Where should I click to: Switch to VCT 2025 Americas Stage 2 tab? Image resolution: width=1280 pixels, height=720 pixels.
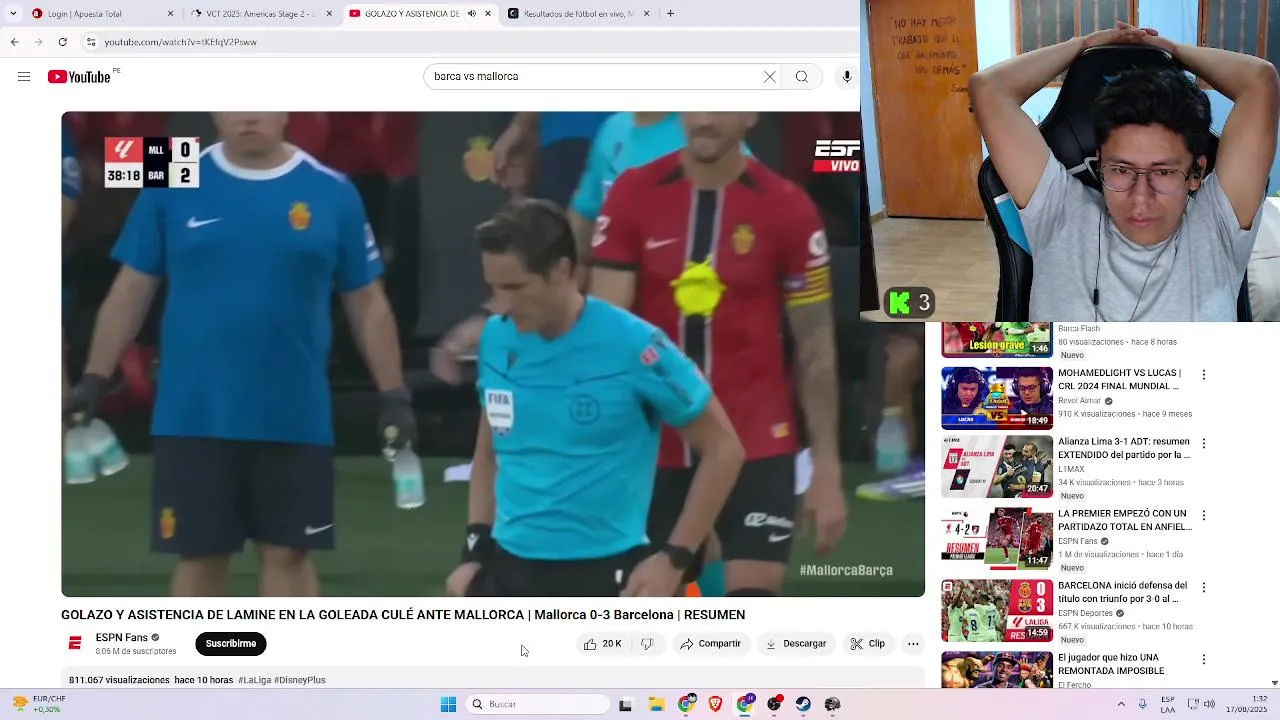[264, 14]
